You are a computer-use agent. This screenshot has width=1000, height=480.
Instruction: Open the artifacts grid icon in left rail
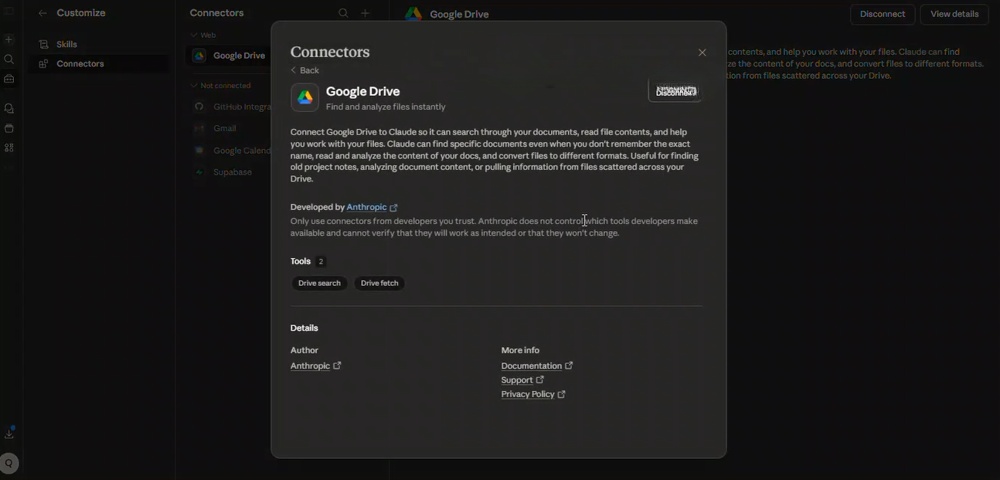9,148
